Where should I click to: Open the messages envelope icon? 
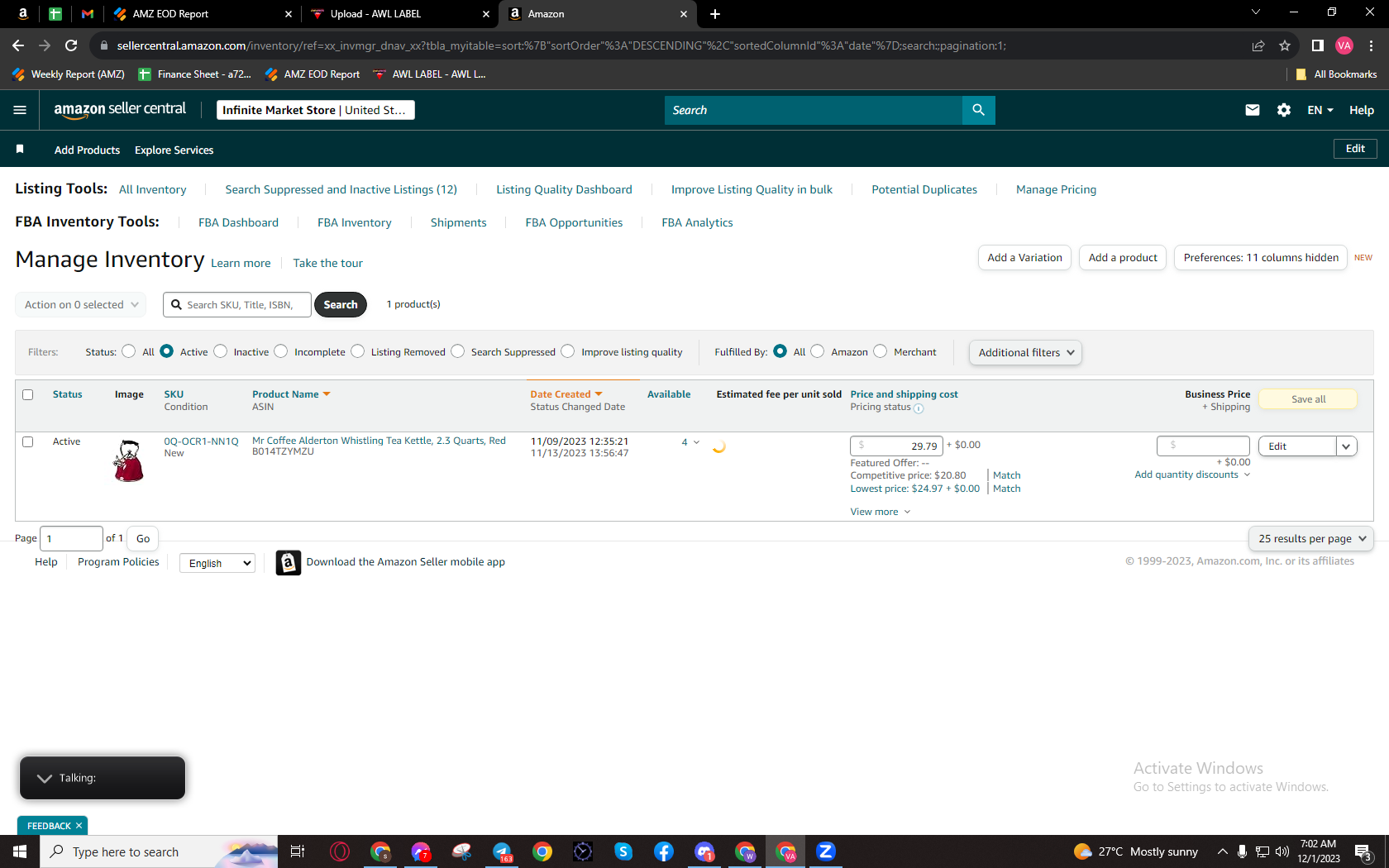click(x=1253, y=110)
